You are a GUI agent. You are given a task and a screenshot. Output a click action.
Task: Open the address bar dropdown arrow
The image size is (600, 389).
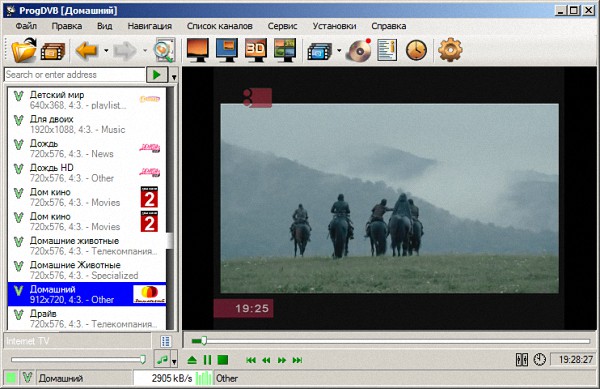coord(174,77)
